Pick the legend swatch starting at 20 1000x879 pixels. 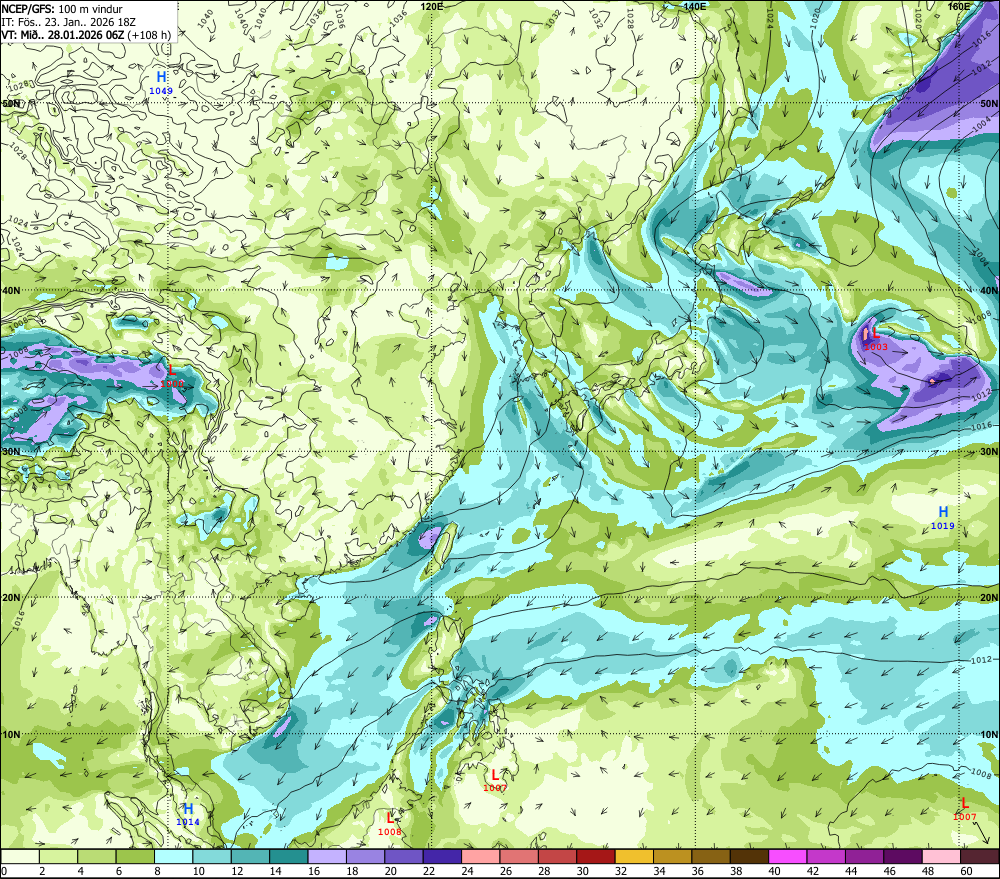point(404,856)
